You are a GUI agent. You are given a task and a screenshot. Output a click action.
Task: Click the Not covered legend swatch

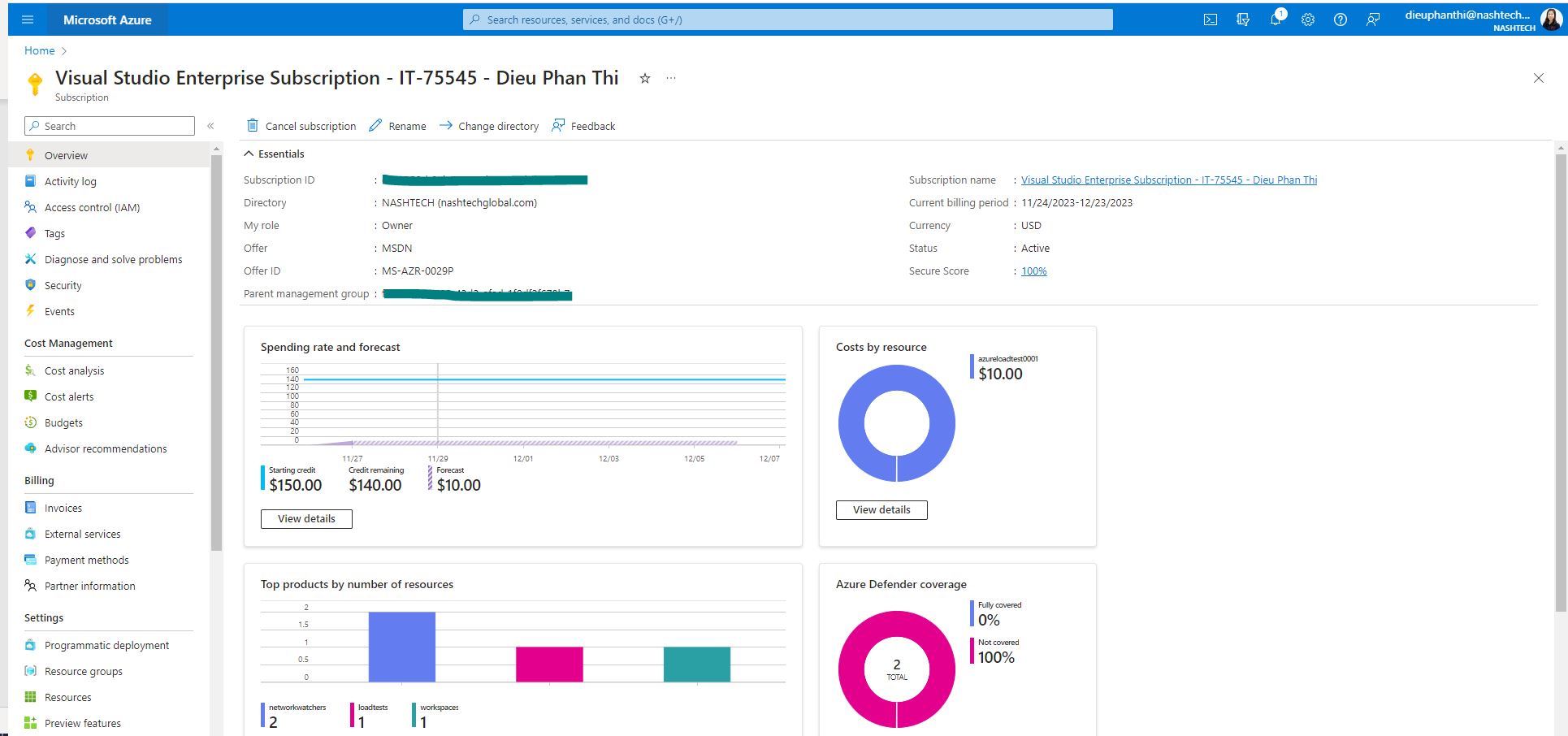972,651
